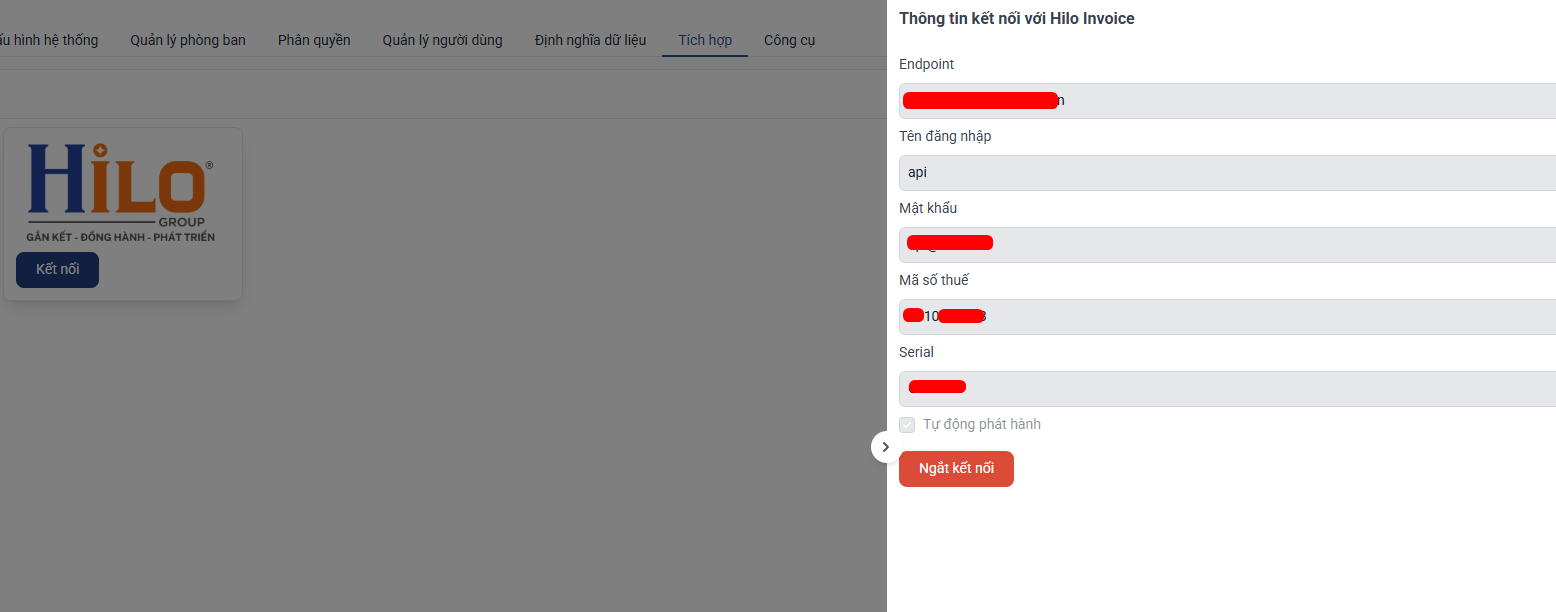The image size is (1556, 612).
Task: Go to the Phân quyền tab
Action: click(x=314, y=40)
